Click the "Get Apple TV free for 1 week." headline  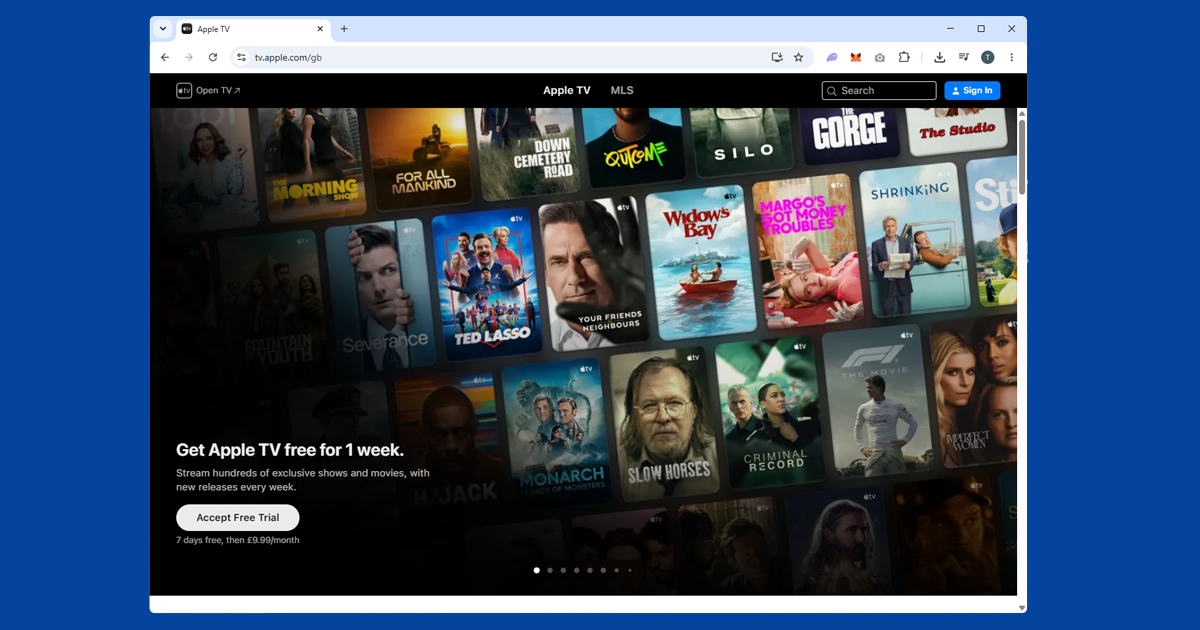coord(290,450)
